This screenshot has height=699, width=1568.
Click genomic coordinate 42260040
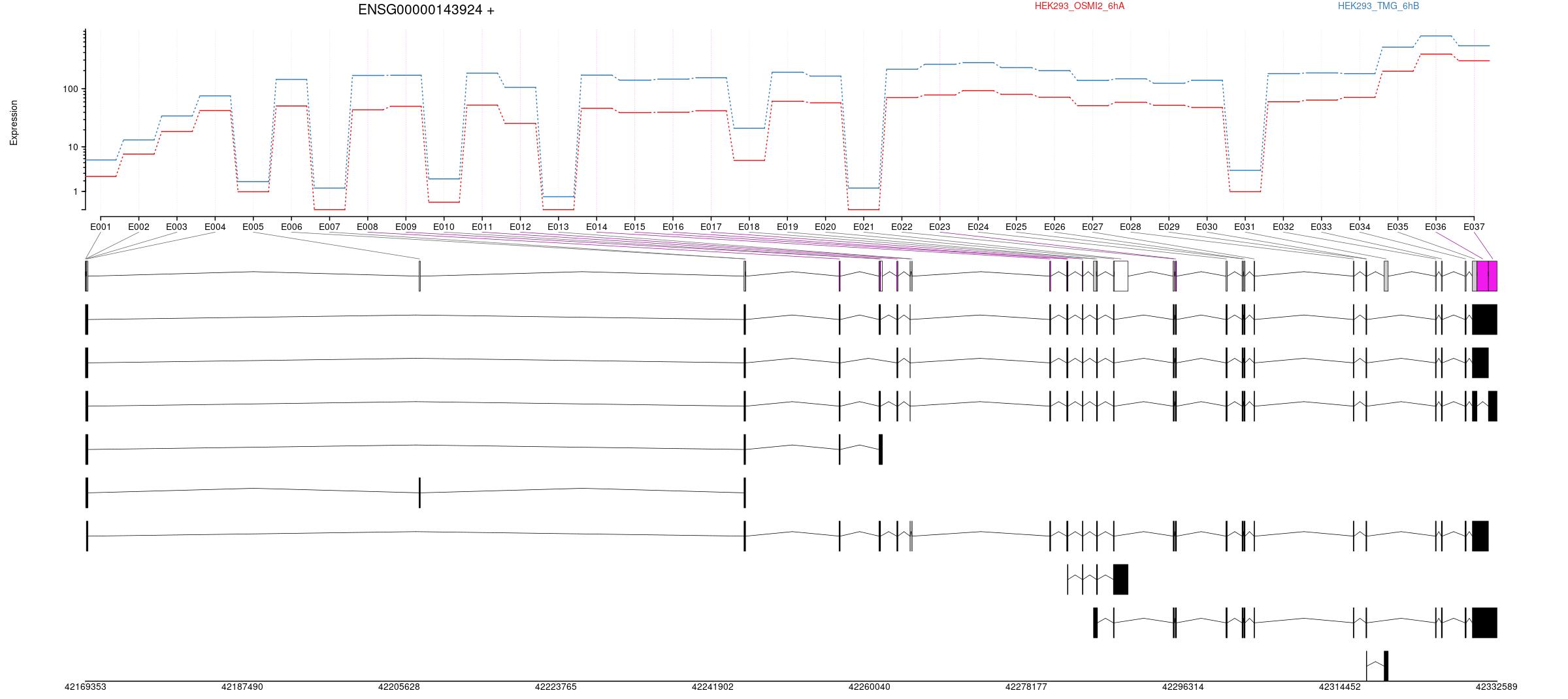click(x=870, y=687)
